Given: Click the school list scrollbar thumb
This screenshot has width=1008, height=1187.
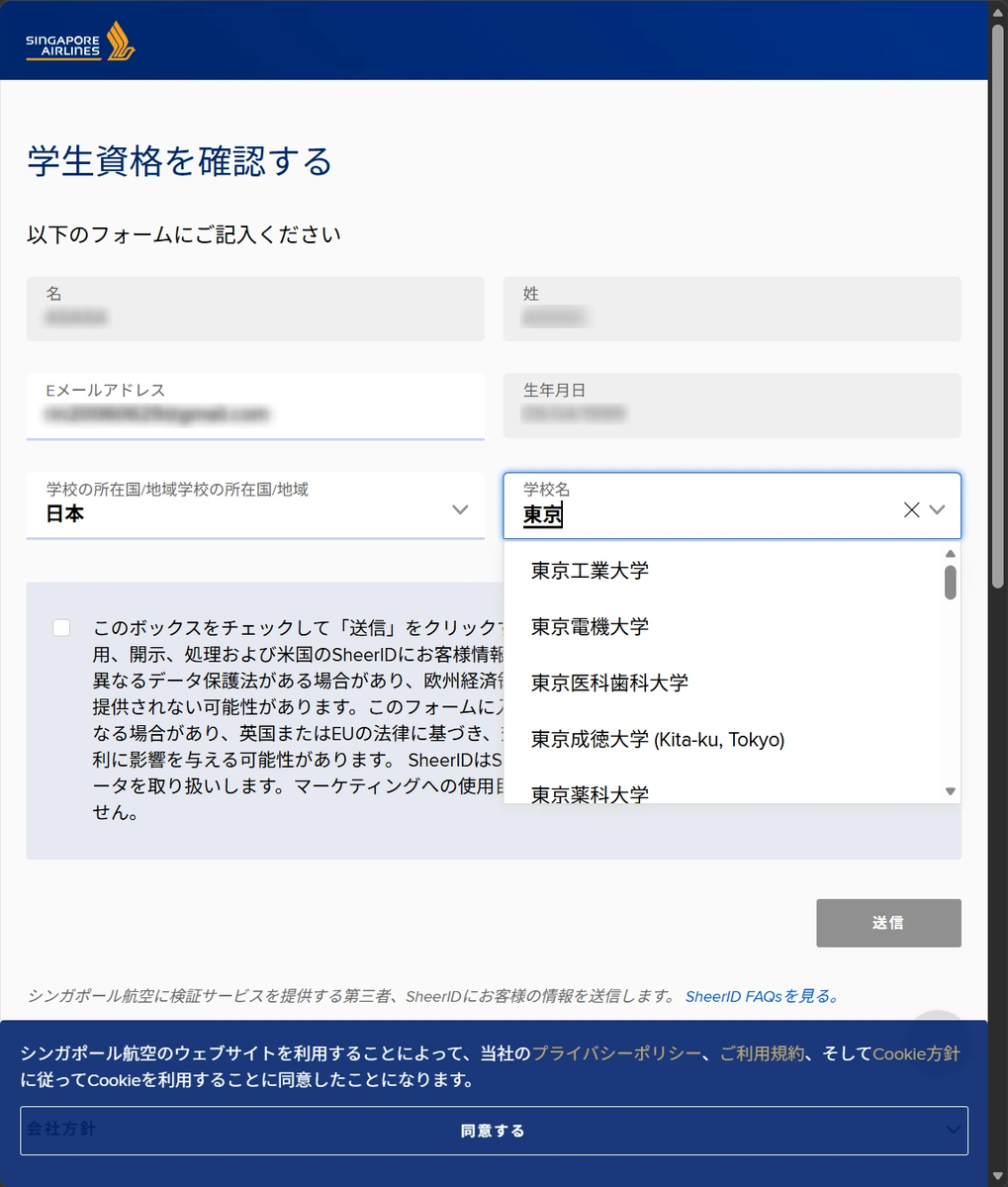Looking at the screenshot, I should pyautogui.click(x=951, y=583).
